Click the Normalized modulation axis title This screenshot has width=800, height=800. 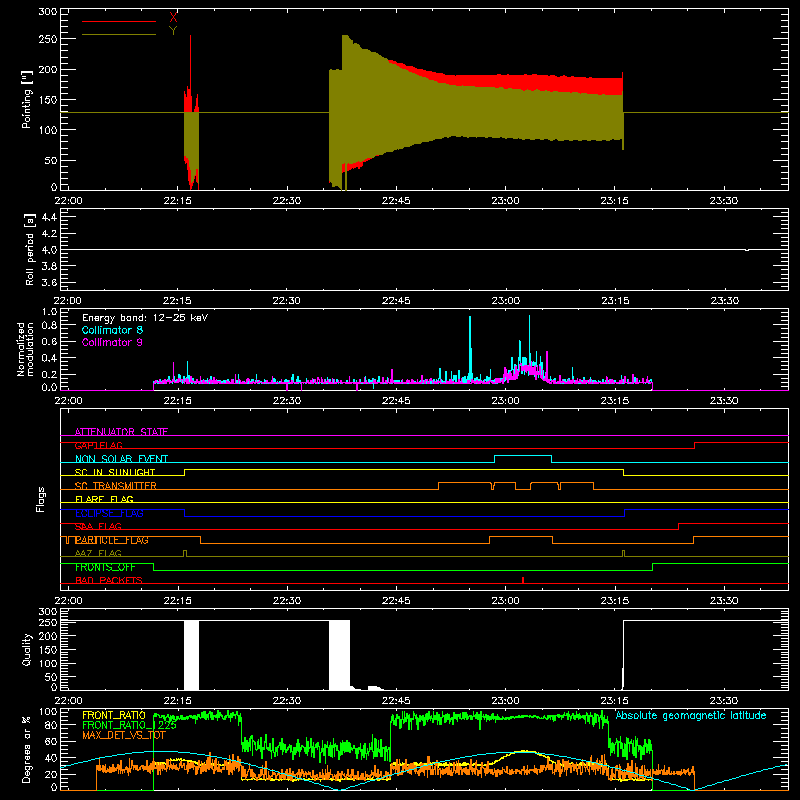(x=26, y=349)
